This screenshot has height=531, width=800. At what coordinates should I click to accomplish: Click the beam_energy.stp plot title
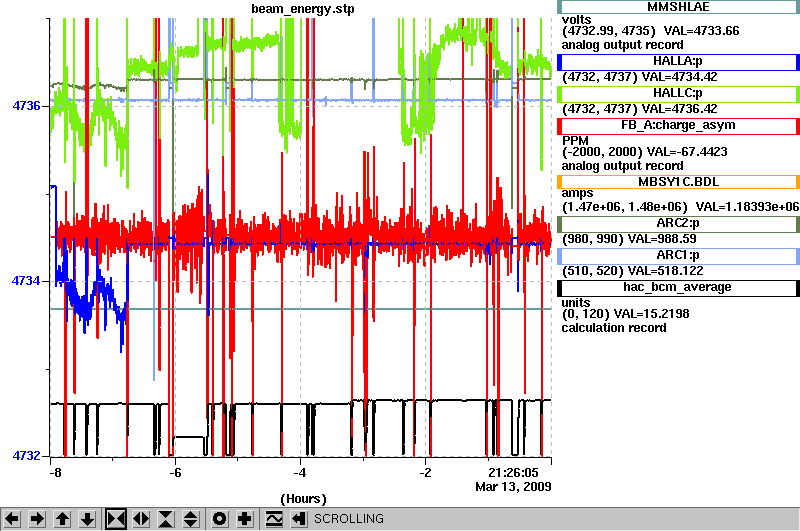[x=303, y=9]
